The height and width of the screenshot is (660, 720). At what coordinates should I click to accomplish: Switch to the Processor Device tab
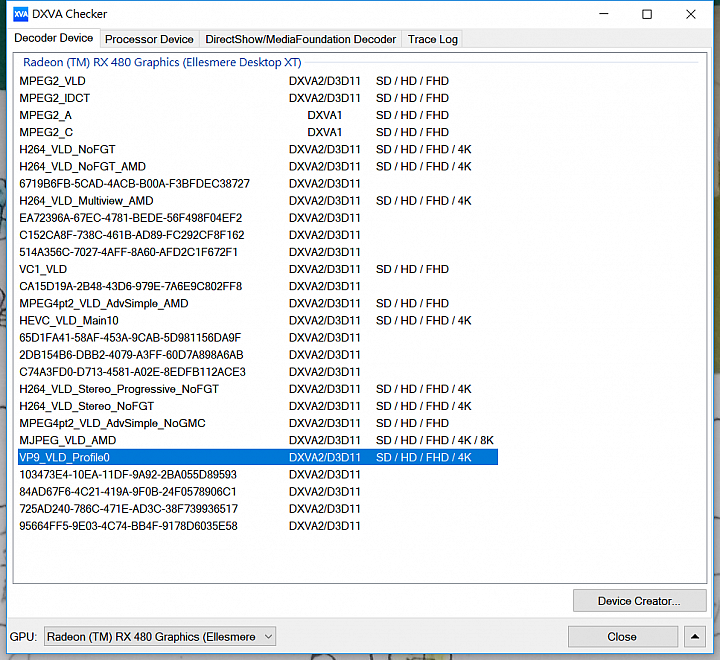click(x=149, y=39)
